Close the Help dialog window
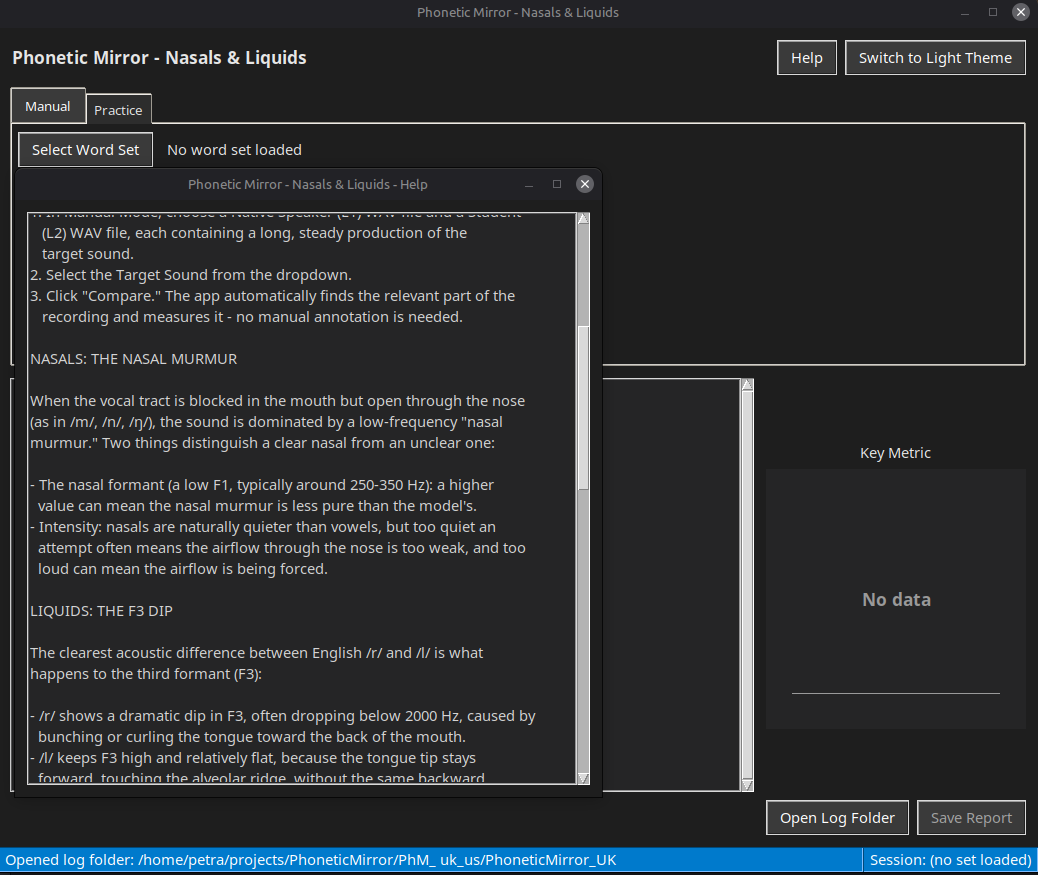 pos(585,184)
